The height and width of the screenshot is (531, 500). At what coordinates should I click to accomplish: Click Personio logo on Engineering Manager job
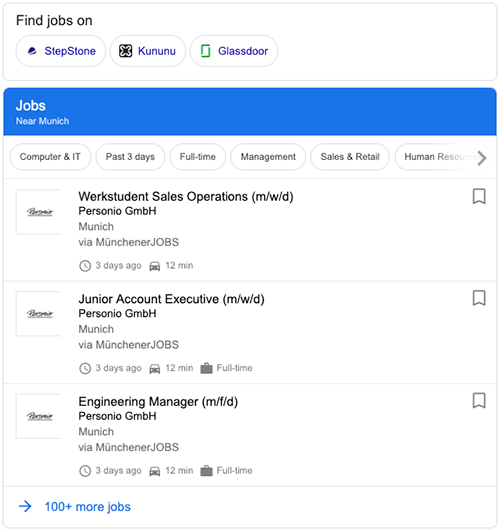[39, 416]
